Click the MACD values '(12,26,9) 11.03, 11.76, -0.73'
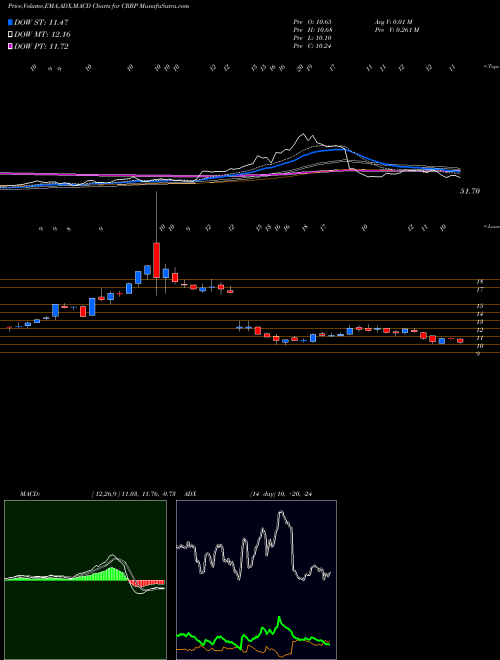500x660 pixels. pyautogui.click(x=136, y=494)
